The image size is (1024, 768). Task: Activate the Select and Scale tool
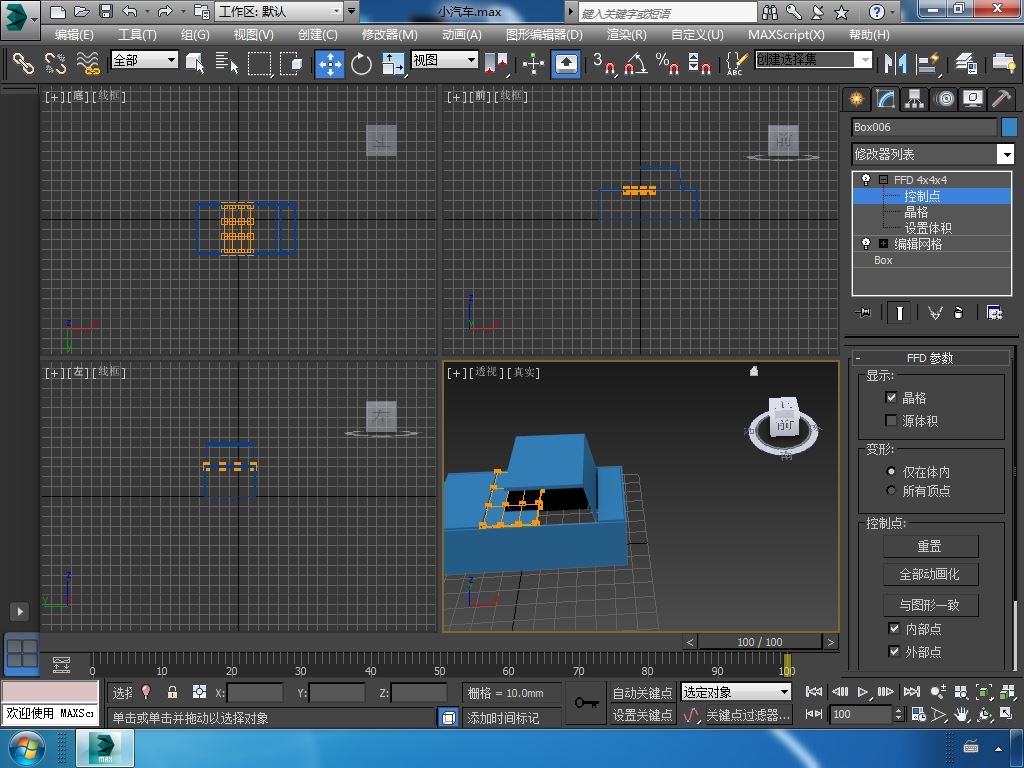[x=392, y=64]
